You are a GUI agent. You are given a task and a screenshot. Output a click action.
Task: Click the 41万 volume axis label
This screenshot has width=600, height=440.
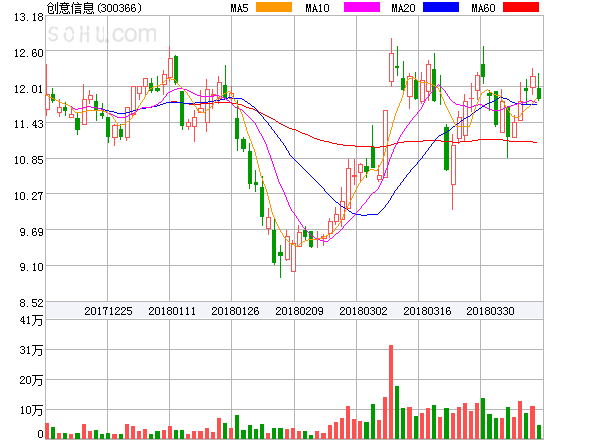(31, 320)
